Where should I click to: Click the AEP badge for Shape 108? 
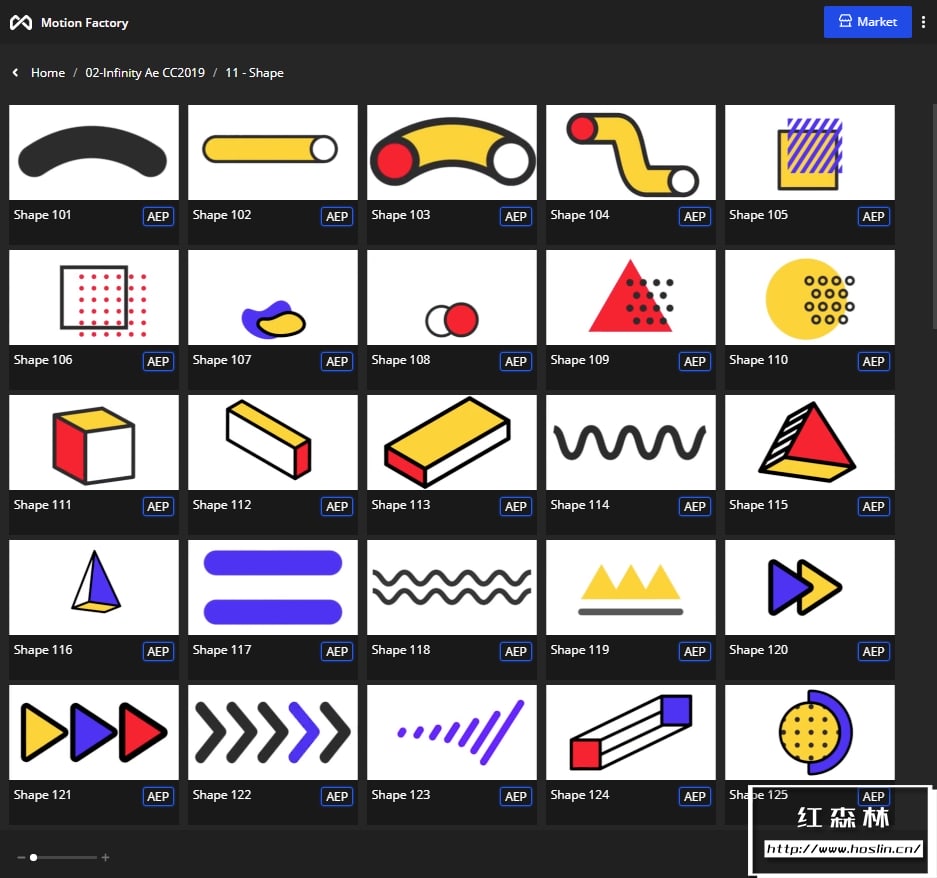coord(516,362)
